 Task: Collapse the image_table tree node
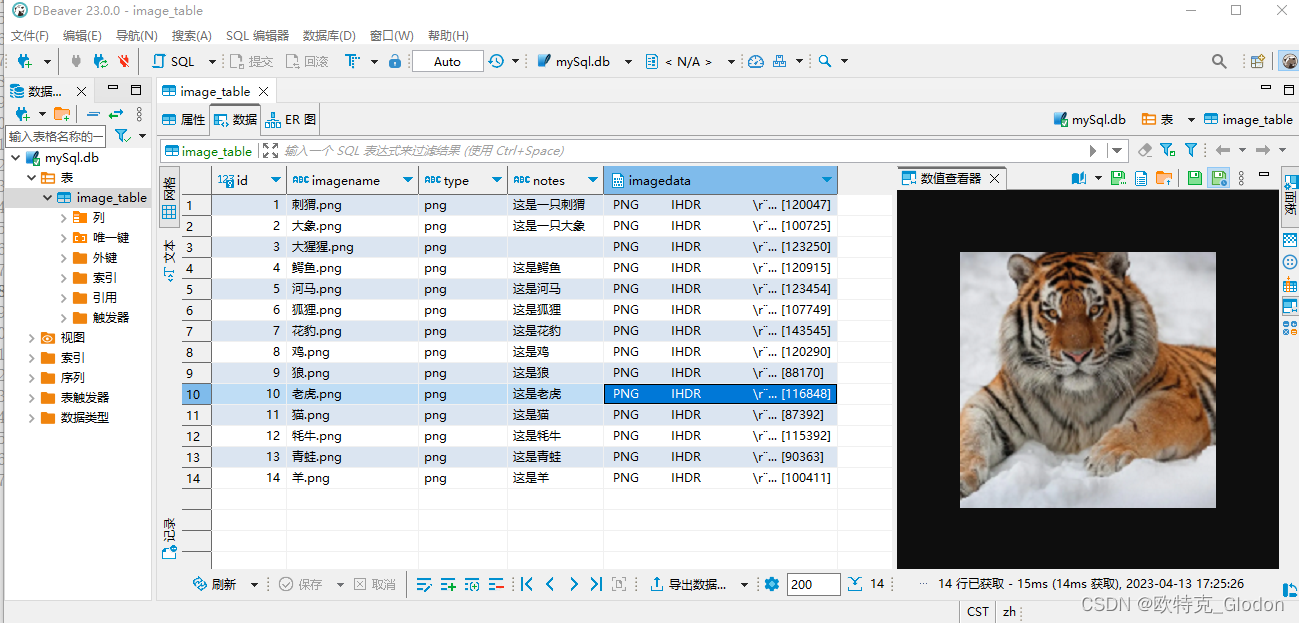(x=47, y=197)
